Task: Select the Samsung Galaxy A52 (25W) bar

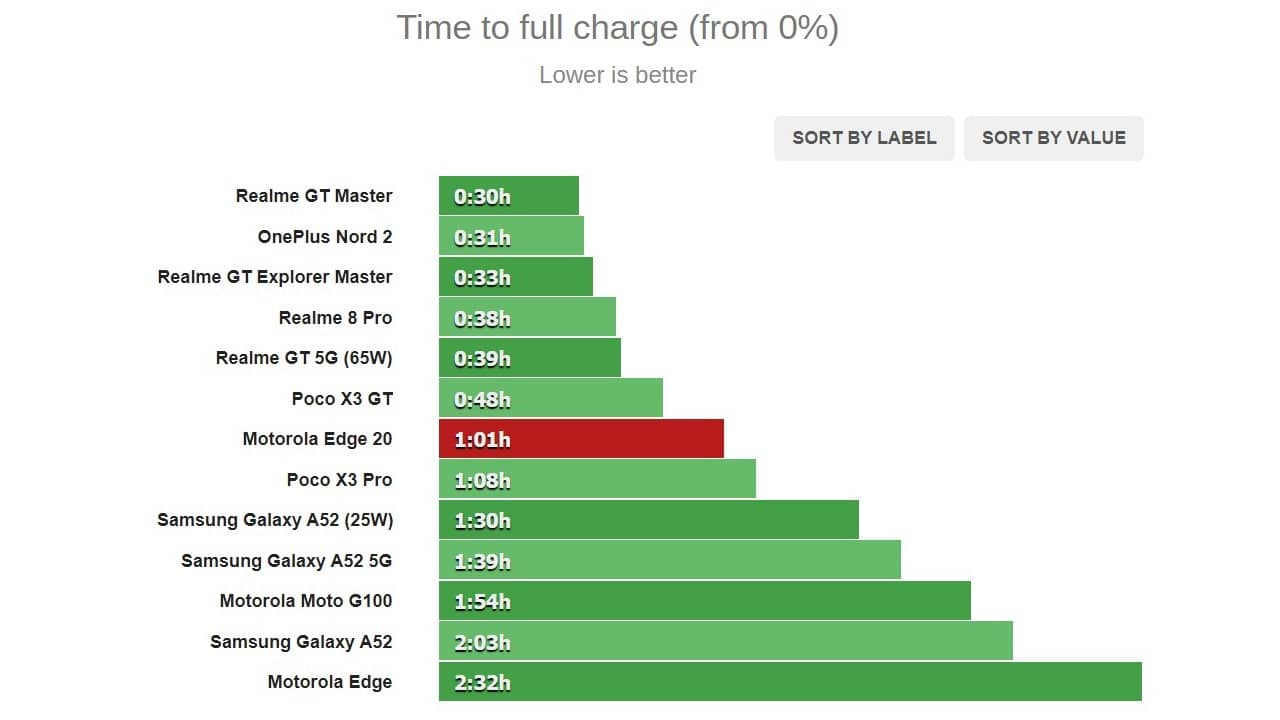Action: (x=648, y=520)
